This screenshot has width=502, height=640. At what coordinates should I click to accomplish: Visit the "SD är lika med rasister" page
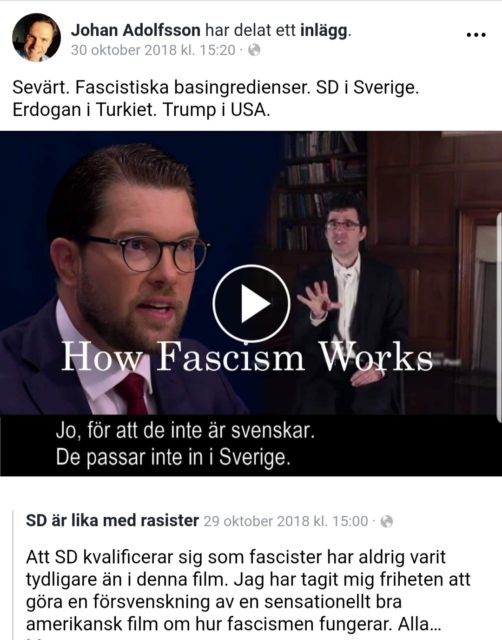tap(112, 520)
